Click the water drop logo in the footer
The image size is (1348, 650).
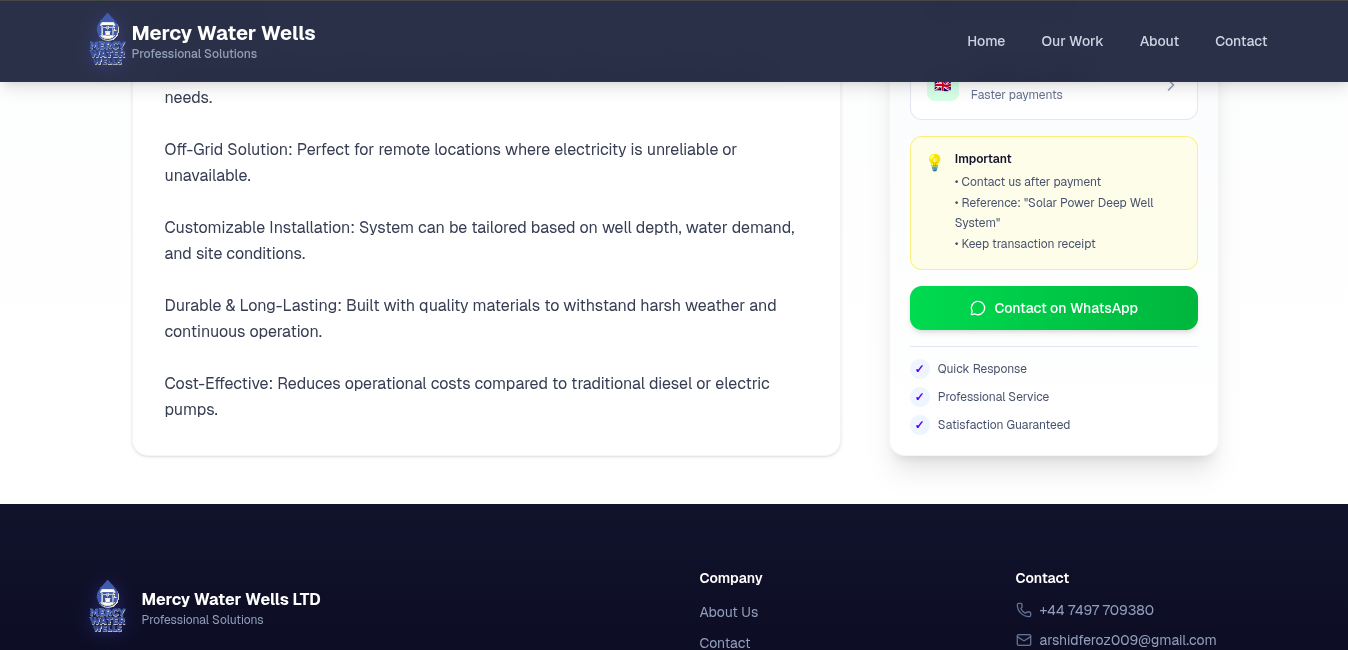point(107,606)
